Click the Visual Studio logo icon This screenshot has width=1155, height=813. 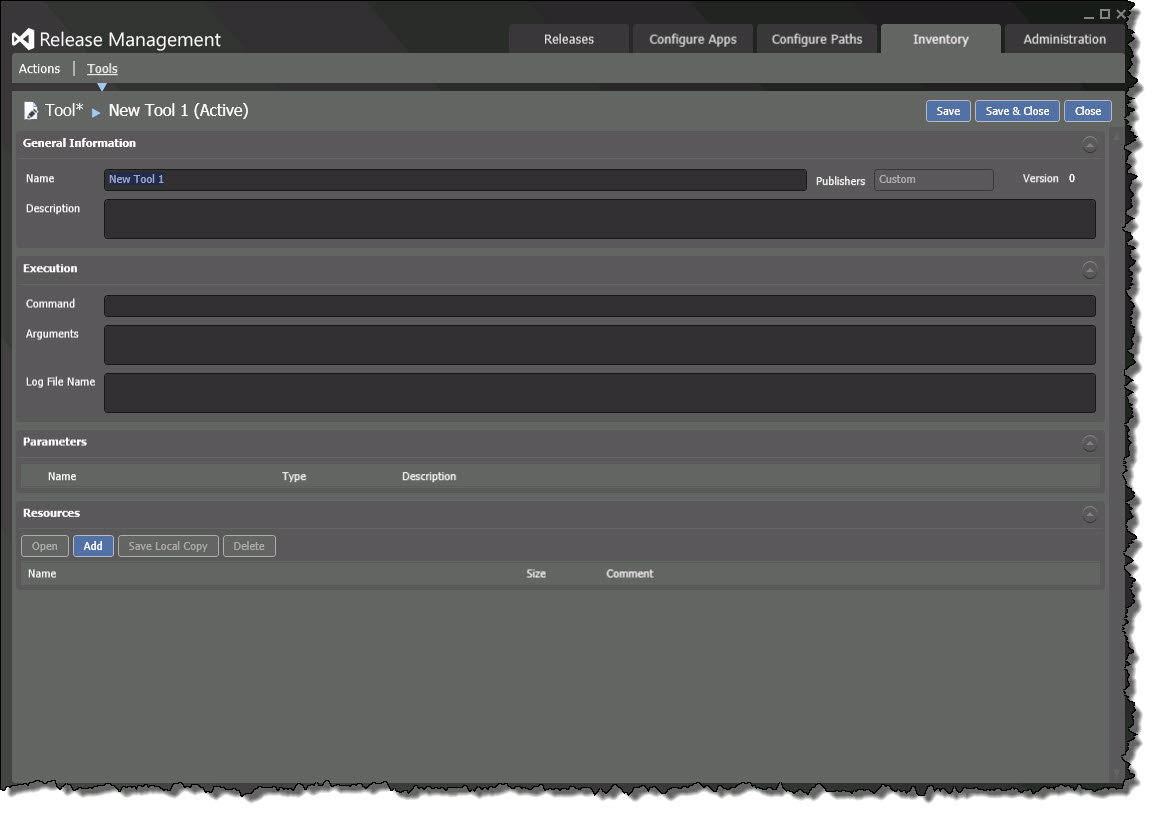click(x=23, y=40)
